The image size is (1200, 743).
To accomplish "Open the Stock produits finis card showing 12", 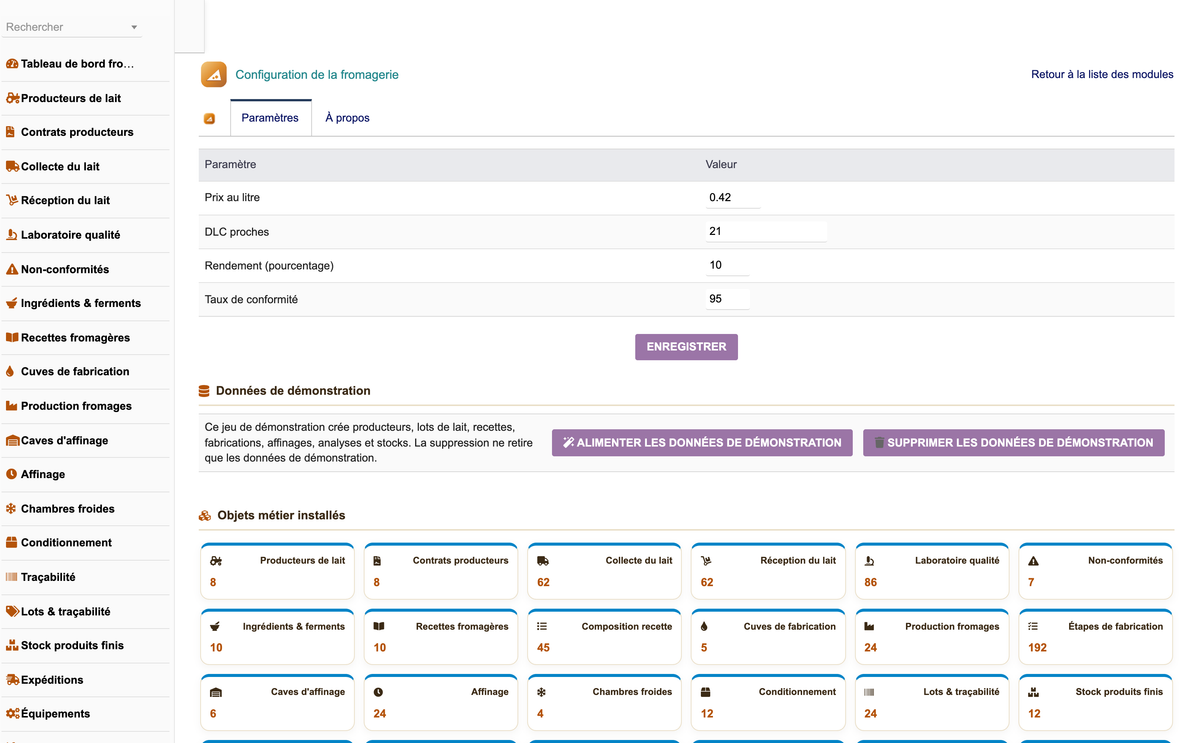I will click(x=1095, y=702).
